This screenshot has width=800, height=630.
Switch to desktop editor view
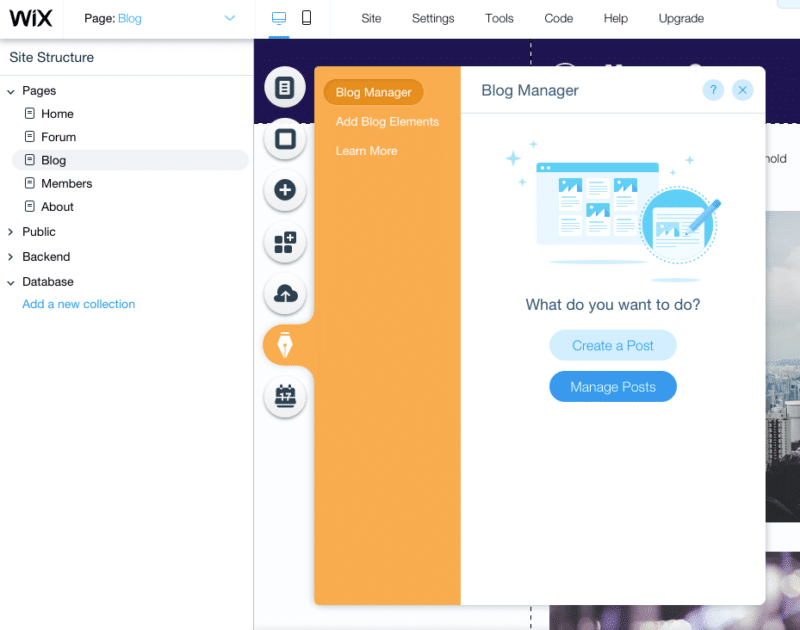coord(279,18)
